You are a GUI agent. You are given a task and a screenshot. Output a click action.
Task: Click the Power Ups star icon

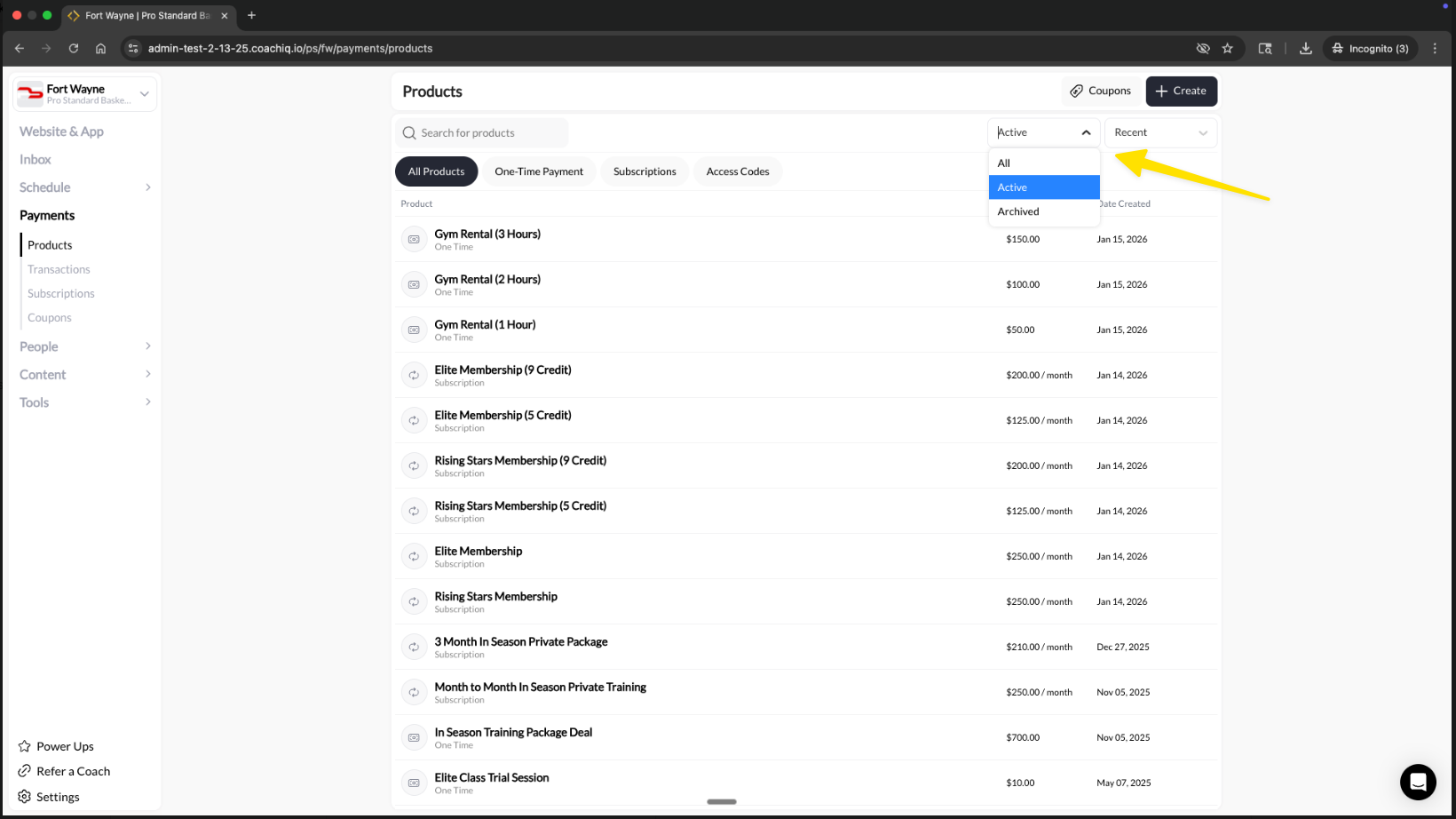(23, 746)
